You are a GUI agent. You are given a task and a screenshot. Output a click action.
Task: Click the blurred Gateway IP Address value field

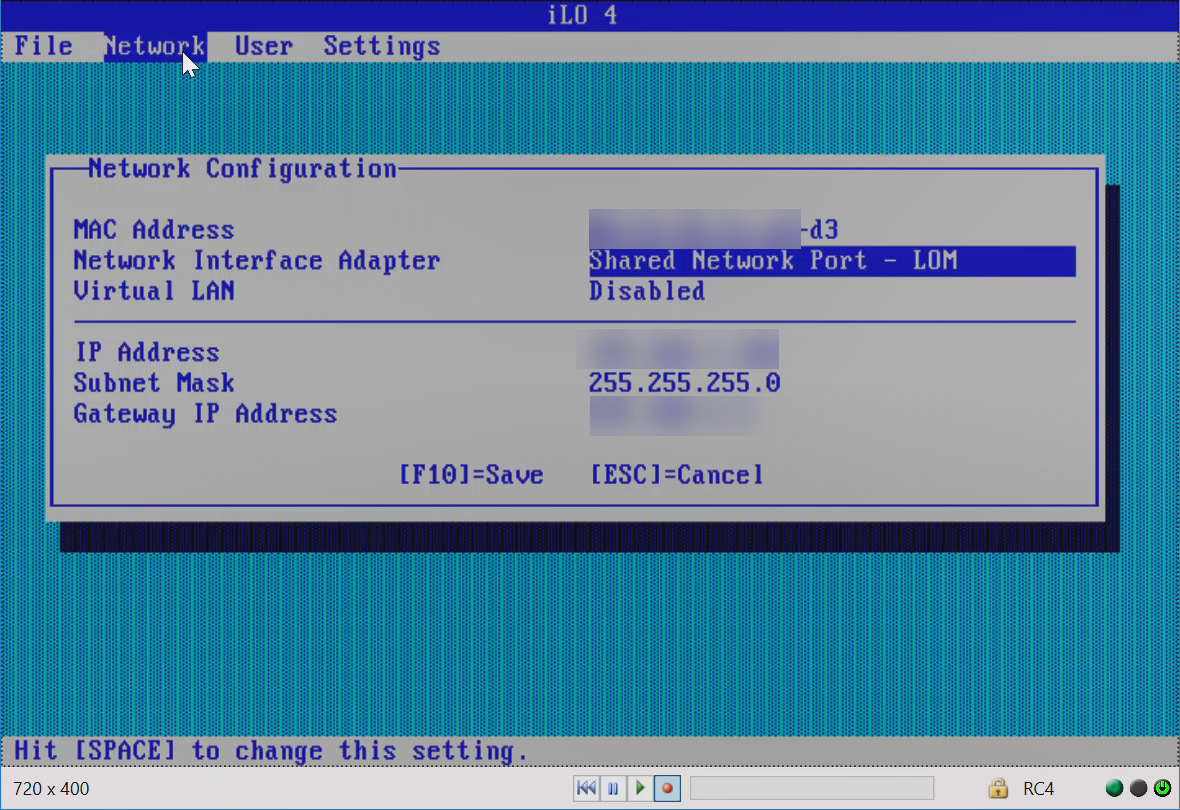tap(674, 416)
